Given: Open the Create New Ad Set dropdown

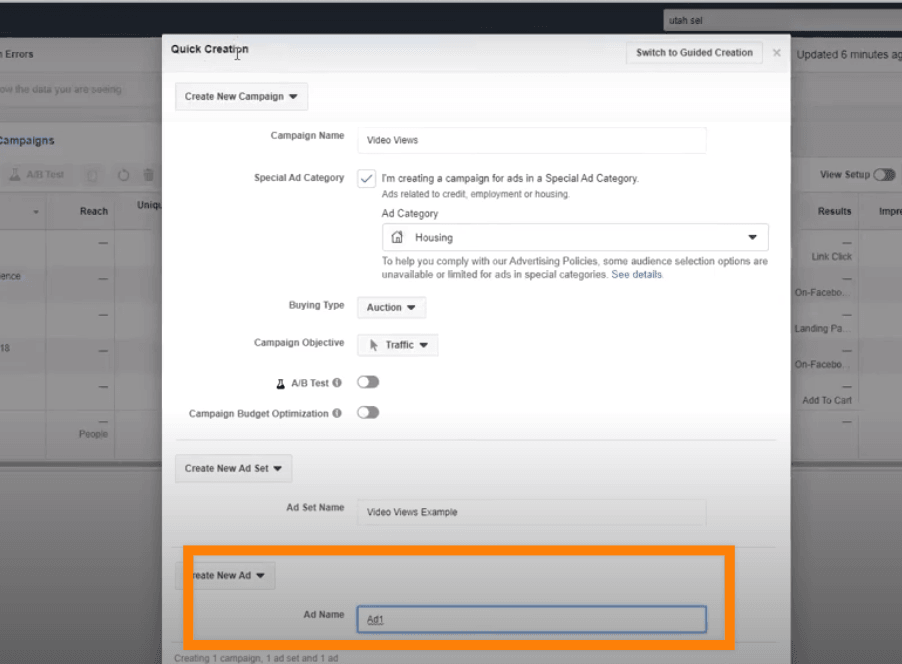Looking at the screenshot, I should 234,468.
